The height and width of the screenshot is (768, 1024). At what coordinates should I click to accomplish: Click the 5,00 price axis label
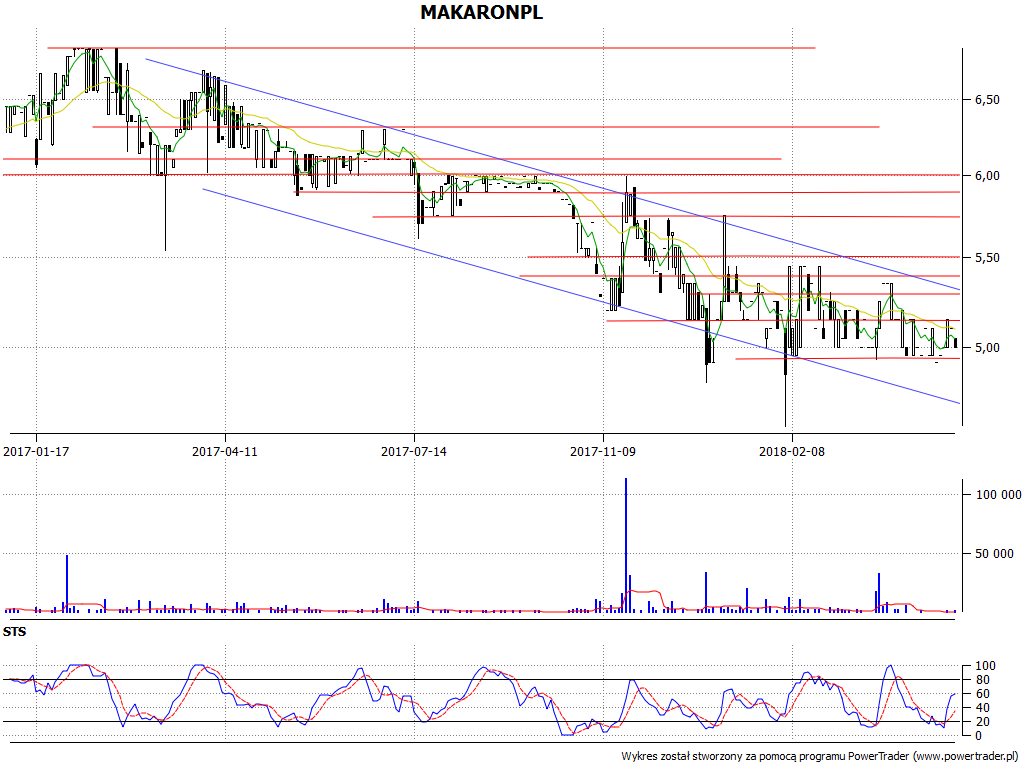pyautogui.click(x=987, y=347)
